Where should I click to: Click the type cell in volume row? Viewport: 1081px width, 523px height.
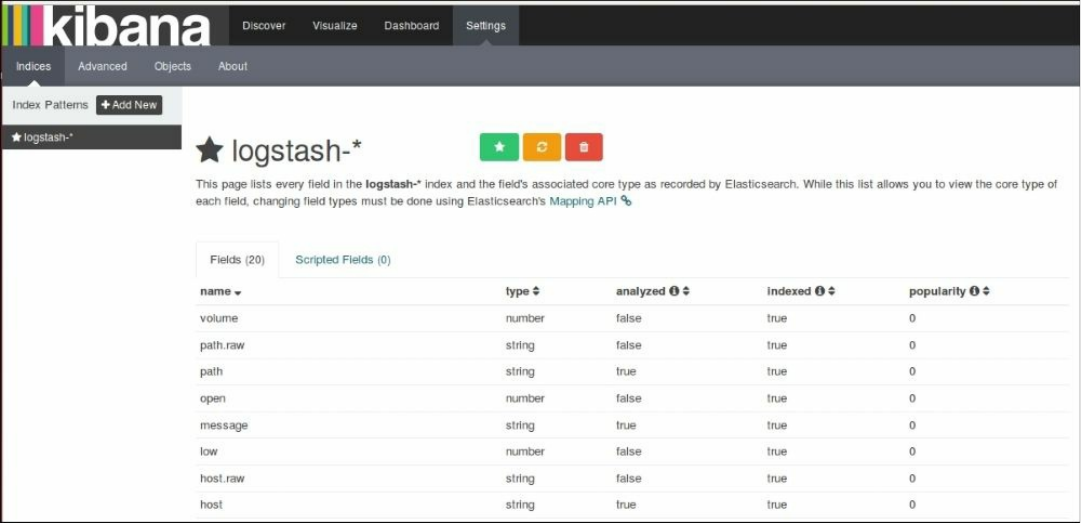(x=525, y=318)
